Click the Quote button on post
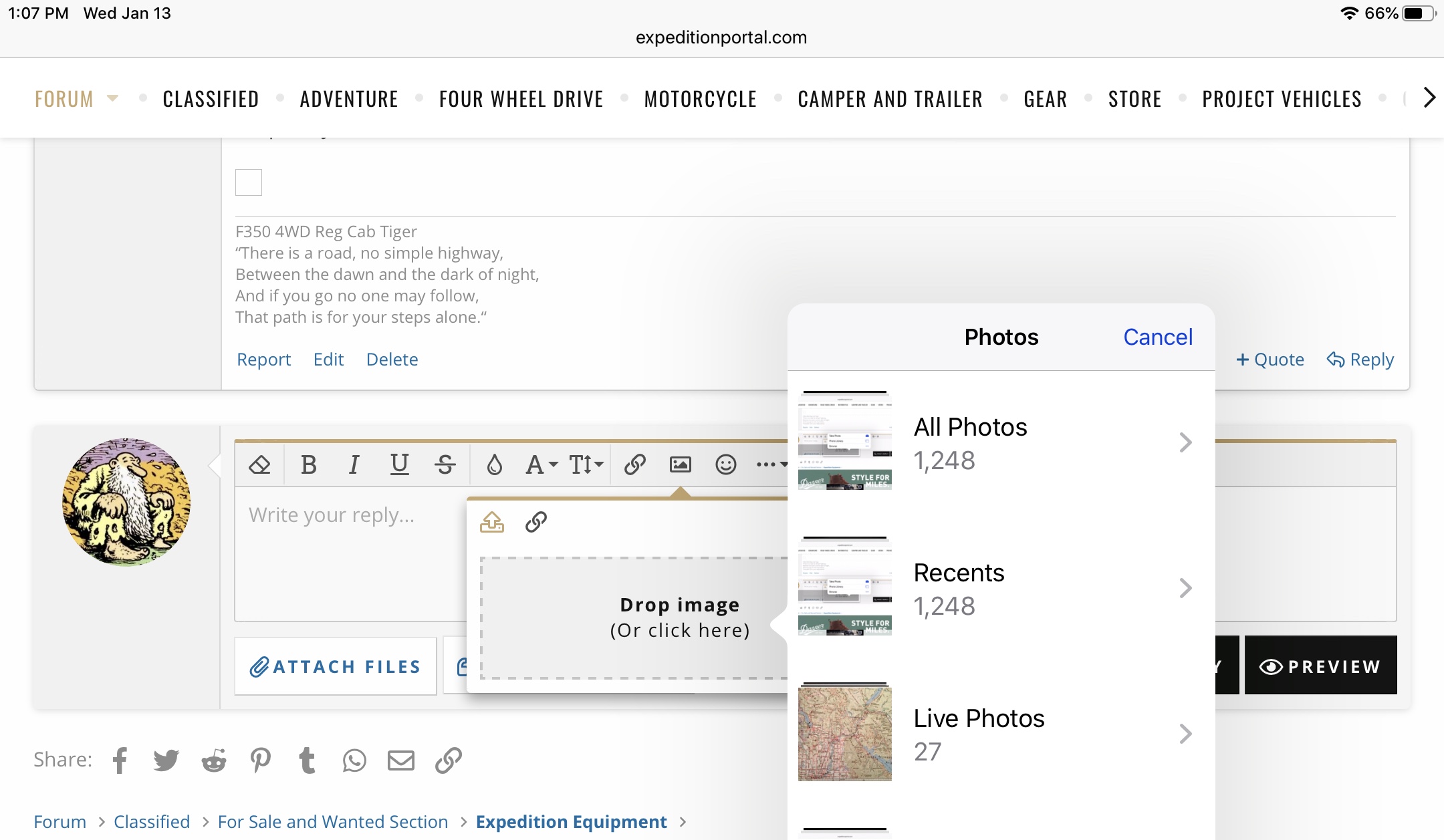 tap(1270, 360)
